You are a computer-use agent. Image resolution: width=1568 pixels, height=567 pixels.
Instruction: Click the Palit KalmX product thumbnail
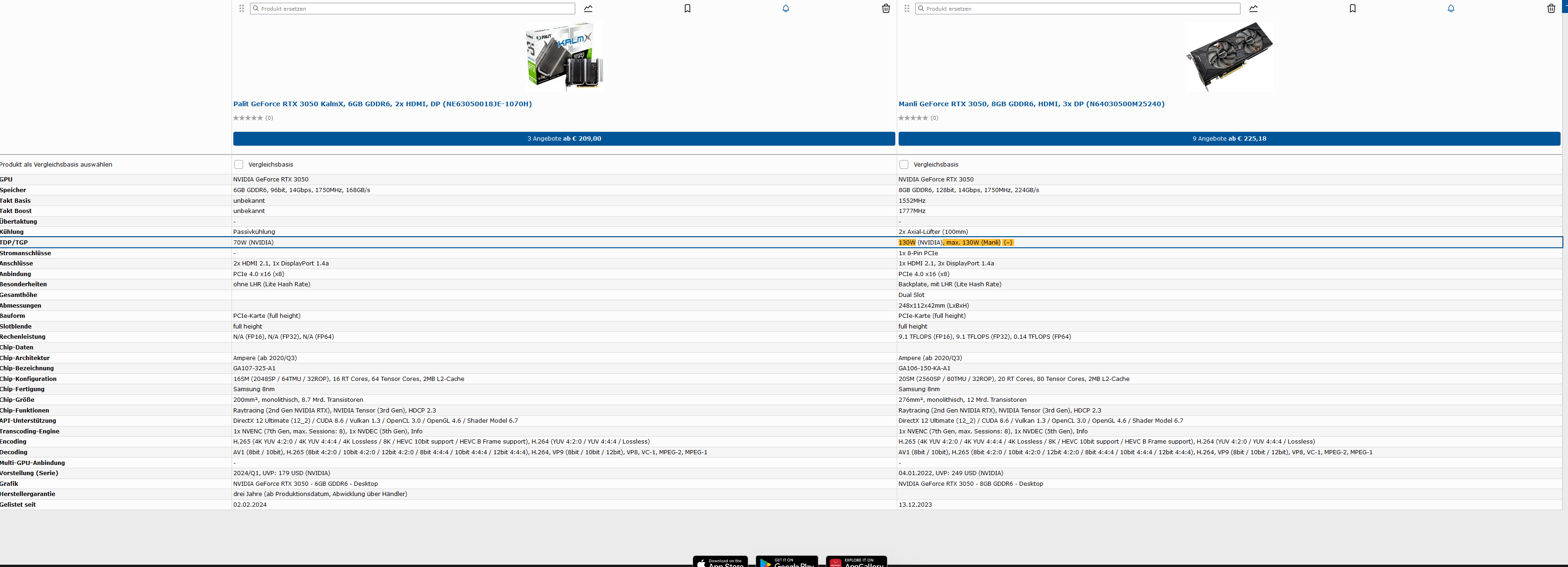564,57
